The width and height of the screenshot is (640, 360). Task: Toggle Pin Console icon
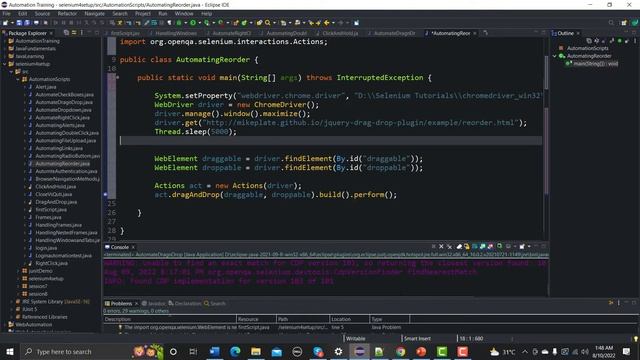[499, 247]
